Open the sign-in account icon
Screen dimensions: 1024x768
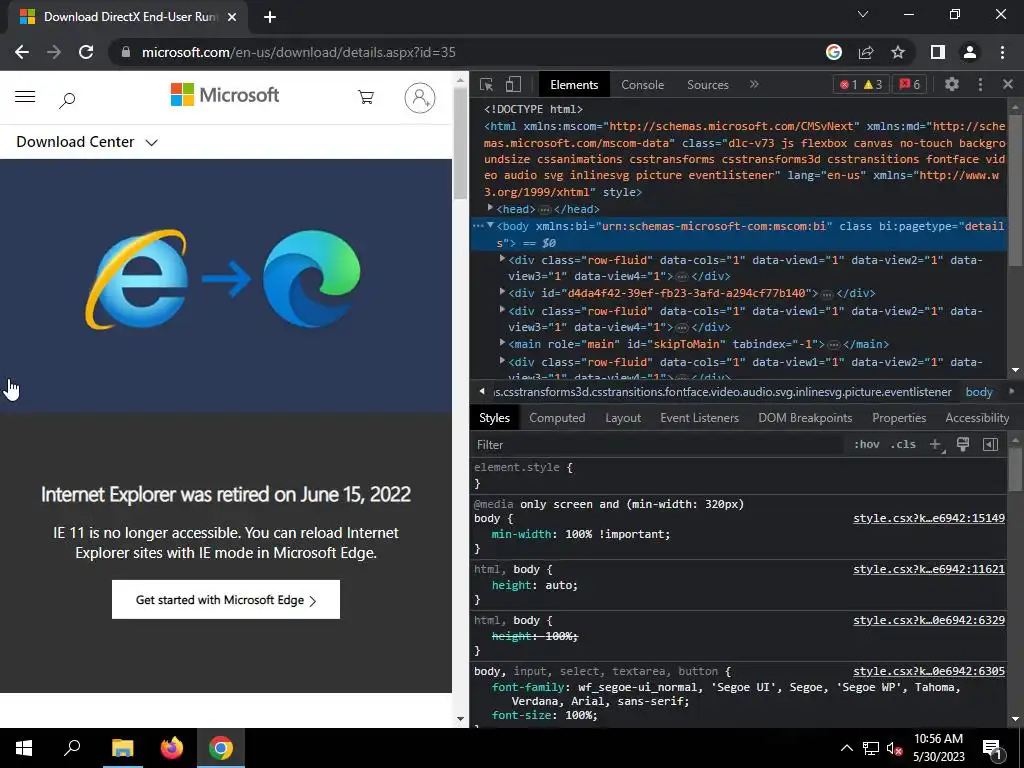click(x=420, y=97)
